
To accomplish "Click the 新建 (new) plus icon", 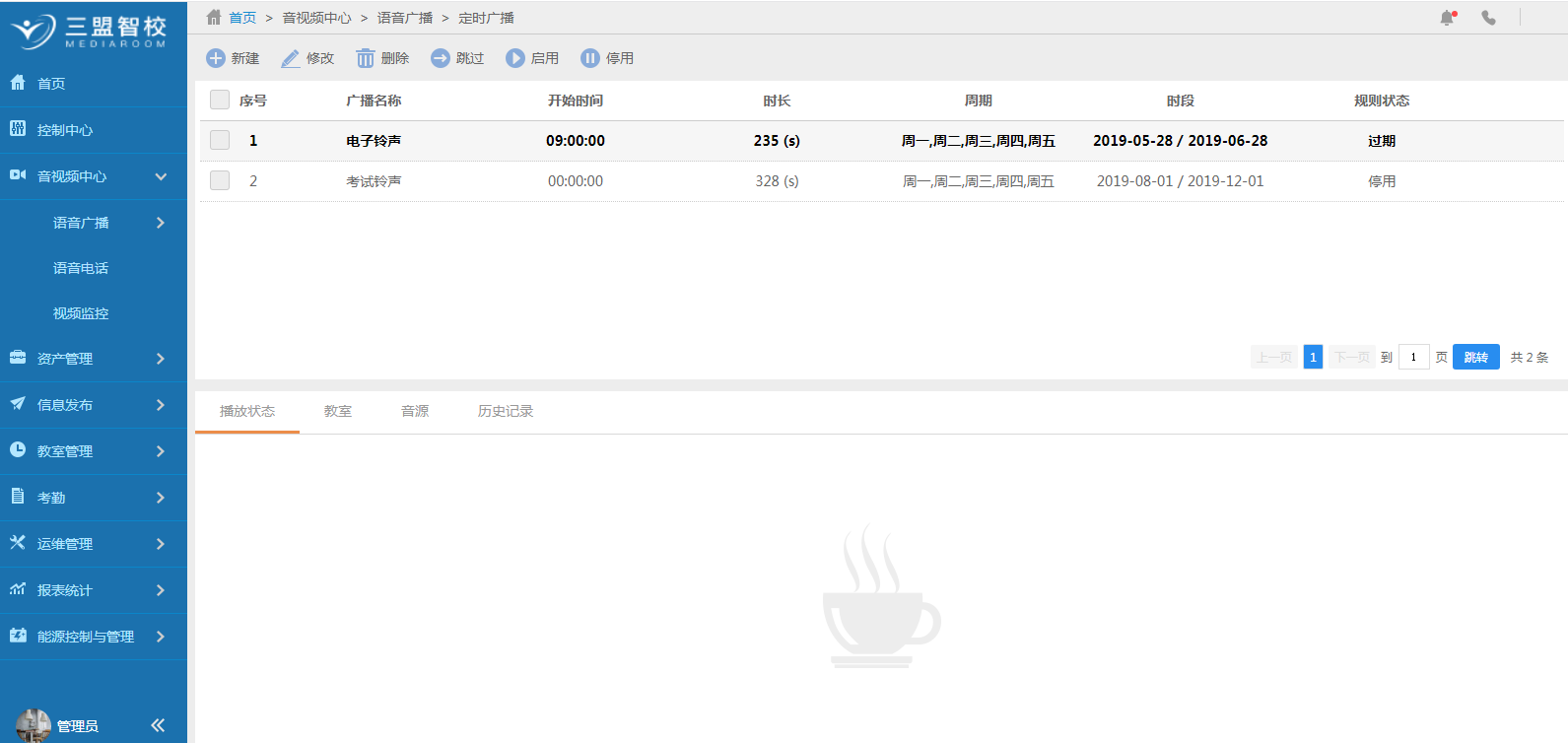I will (215, 58).
